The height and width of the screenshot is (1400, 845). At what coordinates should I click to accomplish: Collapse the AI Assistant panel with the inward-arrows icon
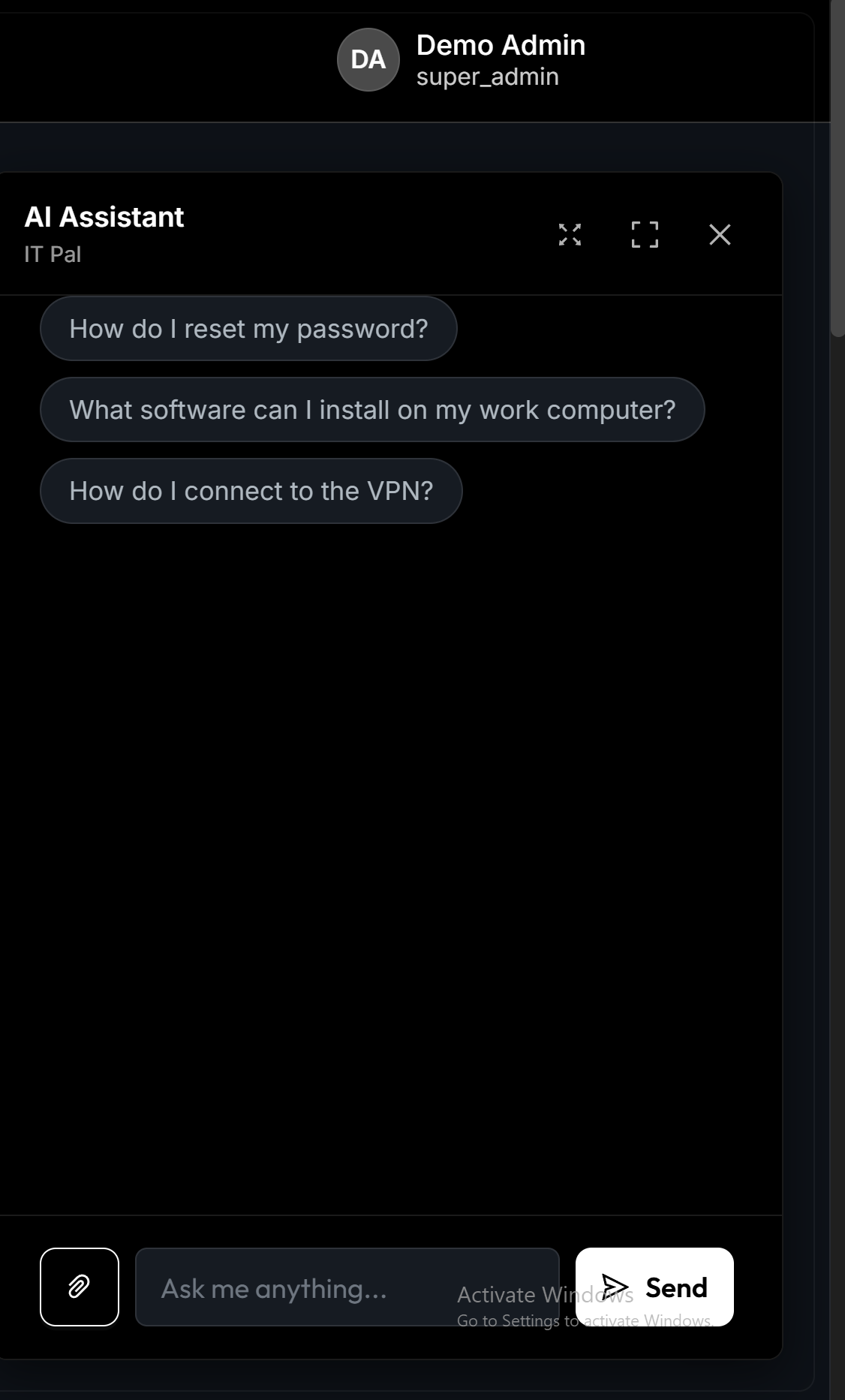point(570,235)
